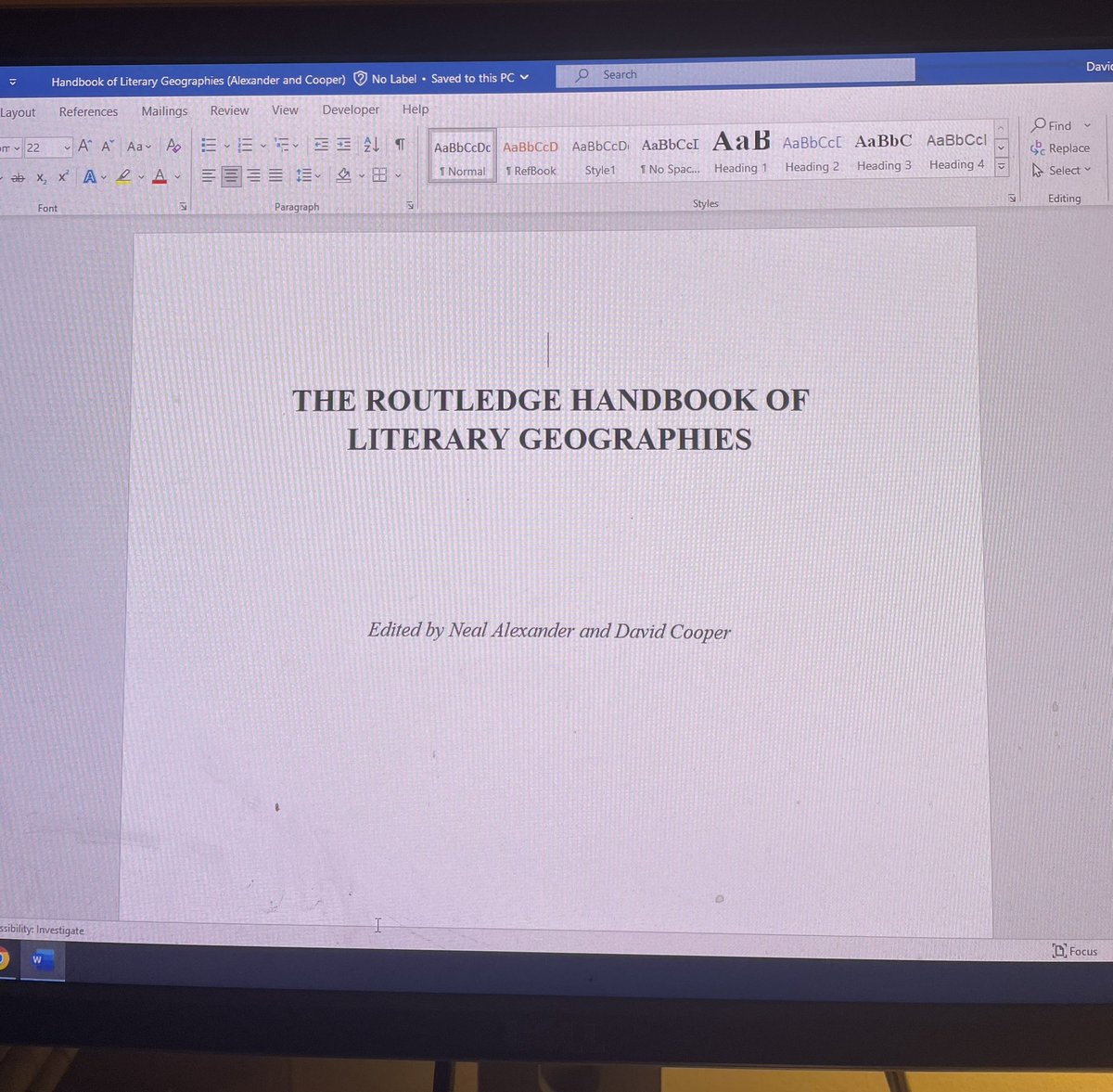Expand highlight color options arrow
The image size is (1113, 1092).
[x=141, y=176]
